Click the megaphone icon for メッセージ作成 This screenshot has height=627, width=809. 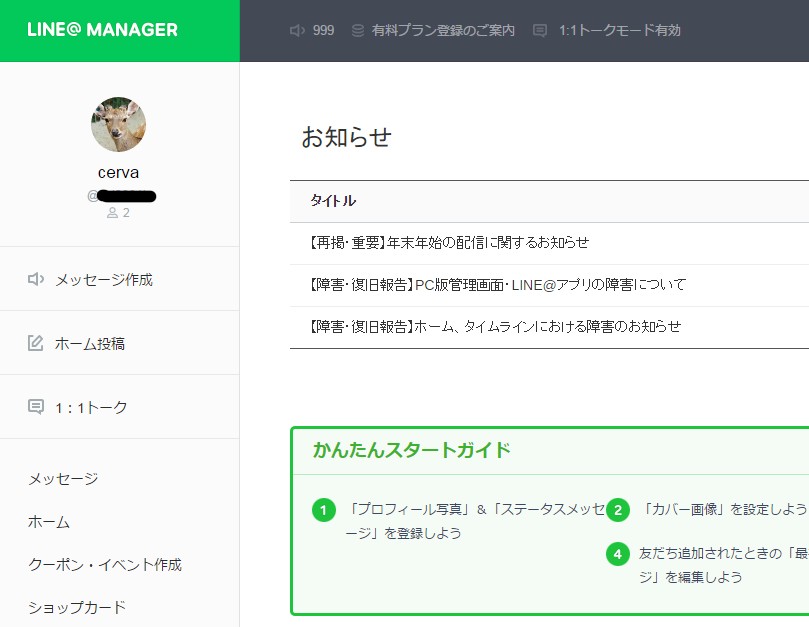click(x=36, y=279)
